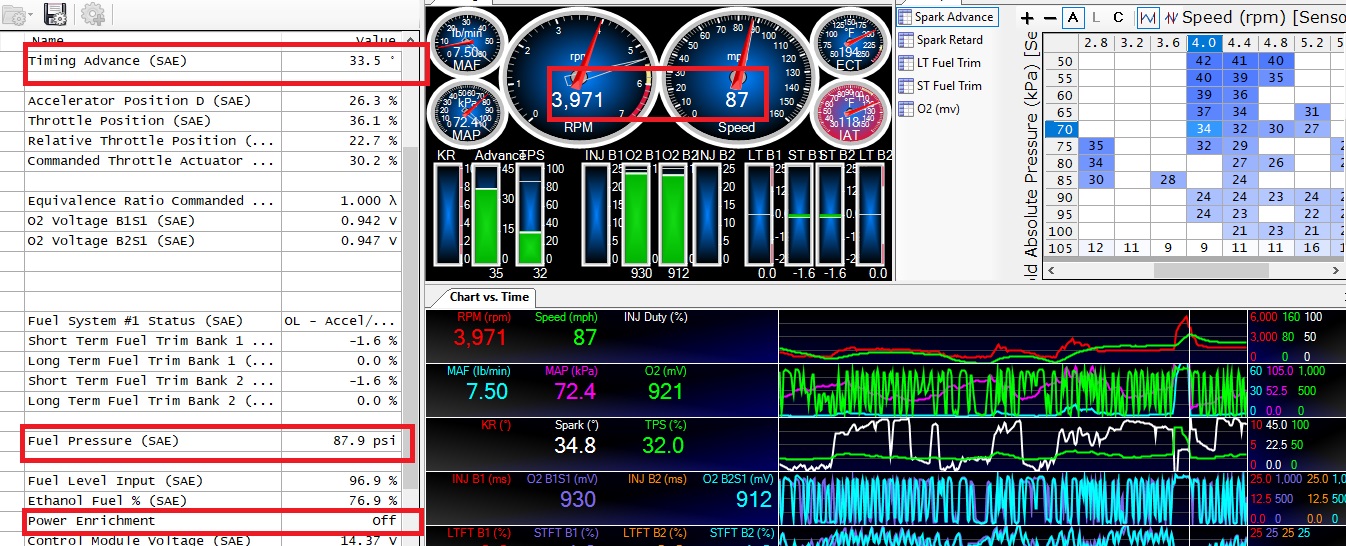Toggle the L display mode button
The height and width of the screenshot is (546, 1346).
(x=1096, y=18)
